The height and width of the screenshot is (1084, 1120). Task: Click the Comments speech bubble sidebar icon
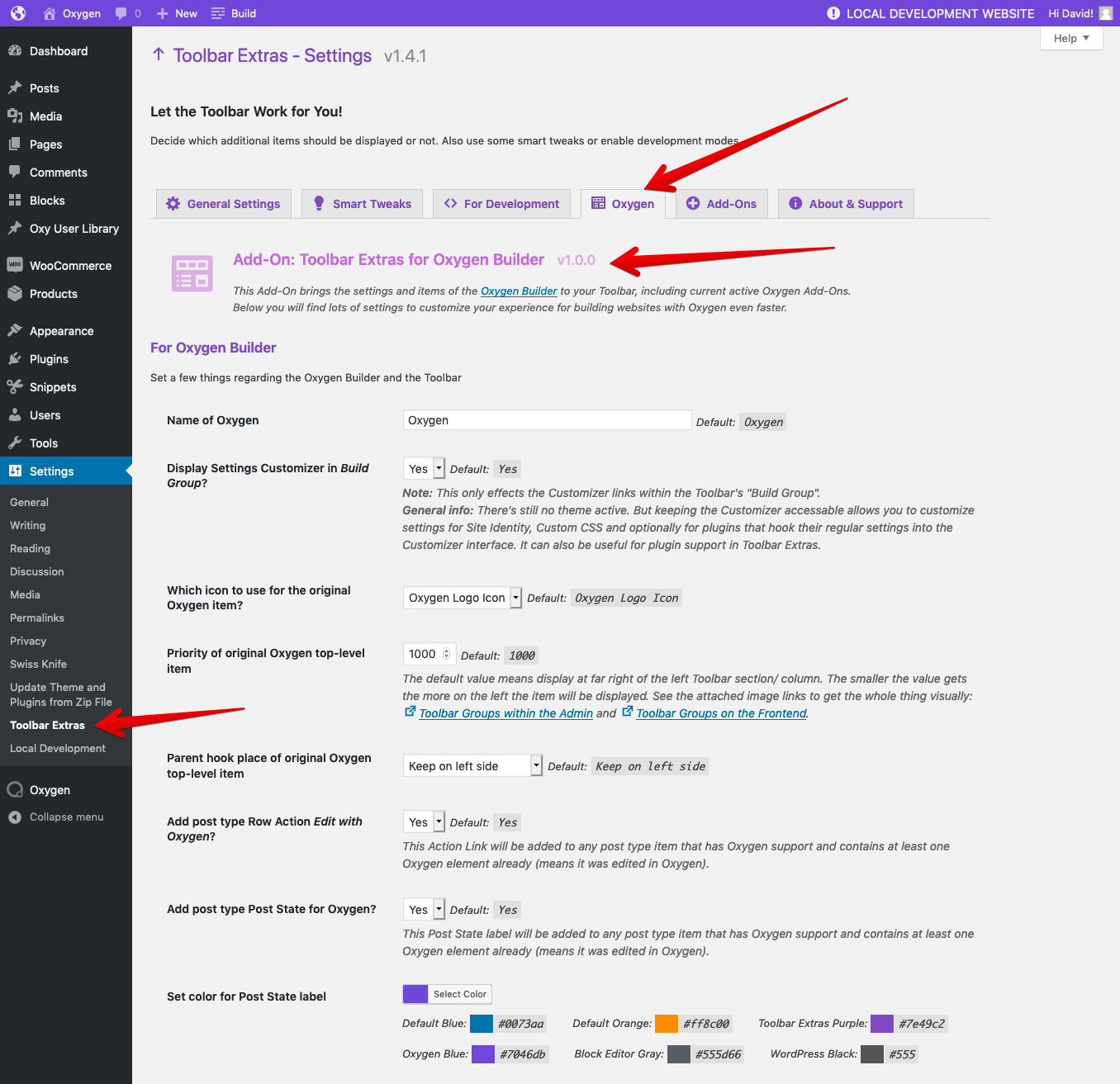coord(15,172)
